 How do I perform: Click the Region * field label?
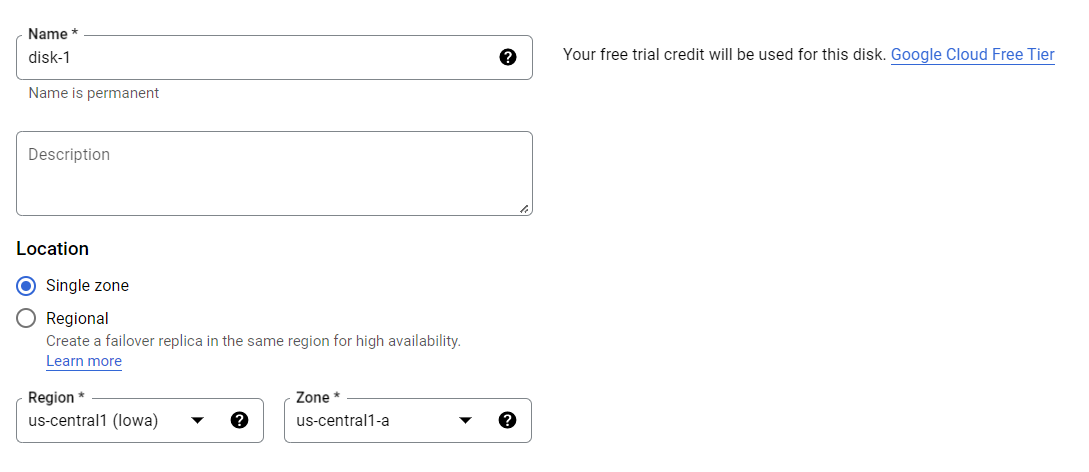(x=56, y=398)
